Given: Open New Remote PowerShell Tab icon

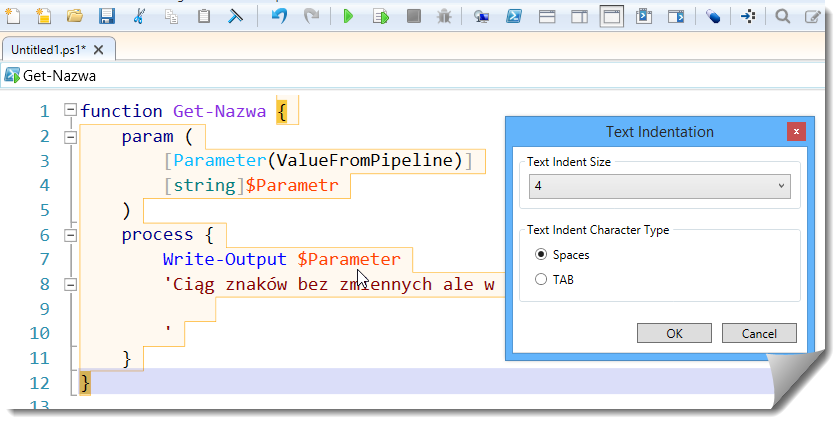Looking at the screenshot, I should coord(482,16).
